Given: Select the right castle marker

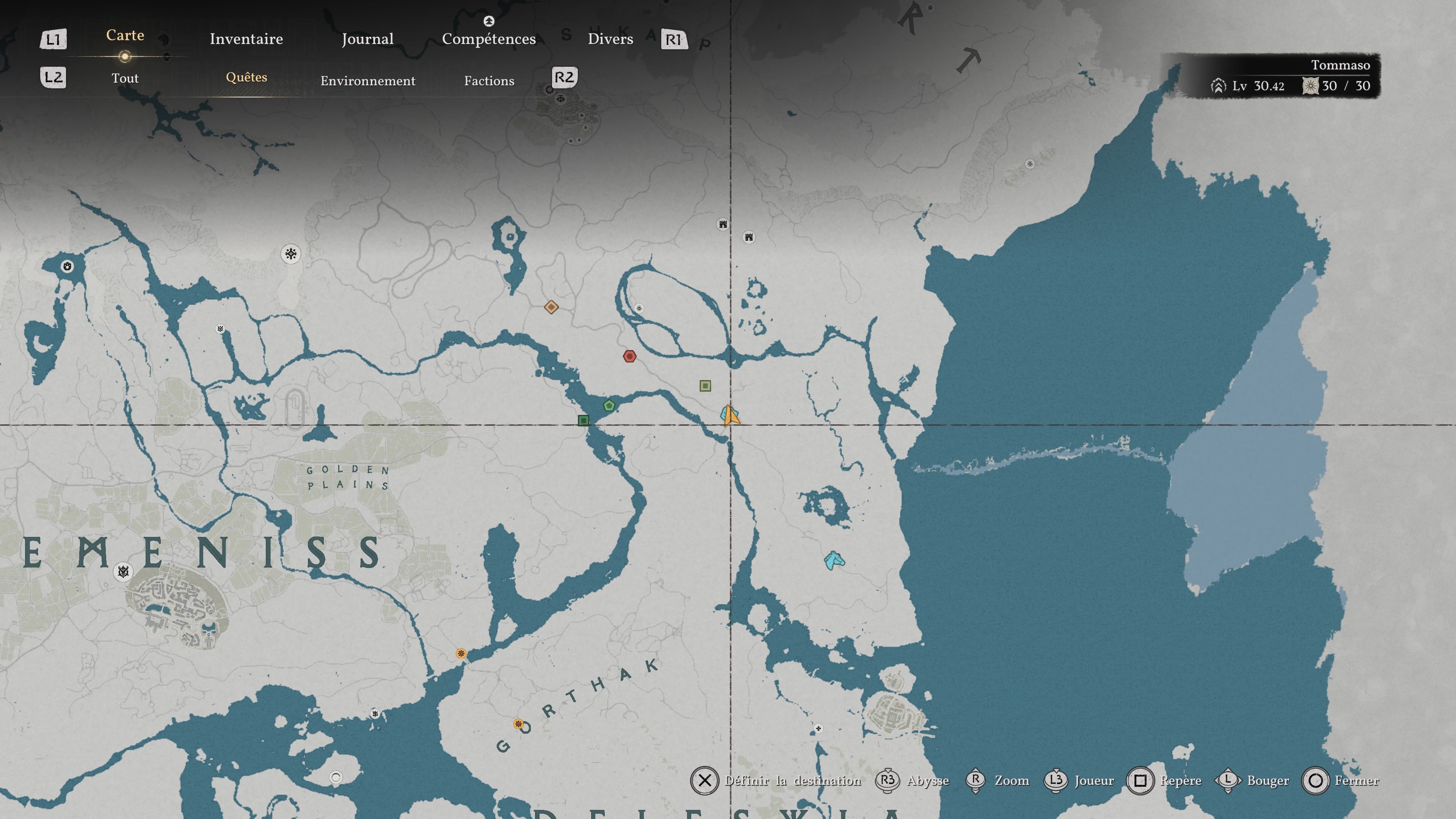Looking at the screenshot, I should (x=749, y=237).
